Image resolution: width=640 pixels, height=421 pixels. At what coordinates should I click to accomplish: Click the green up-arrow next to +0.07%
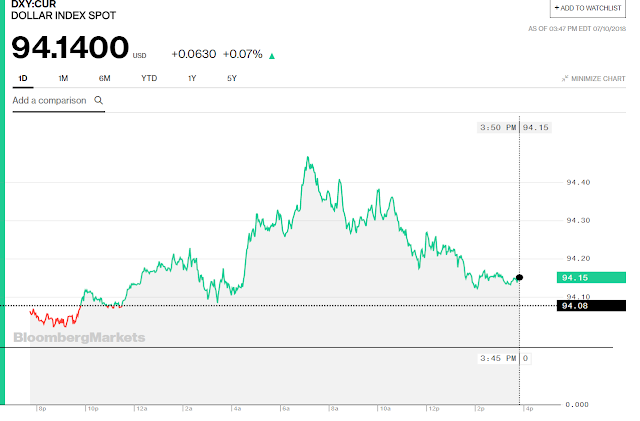(273, 55)
